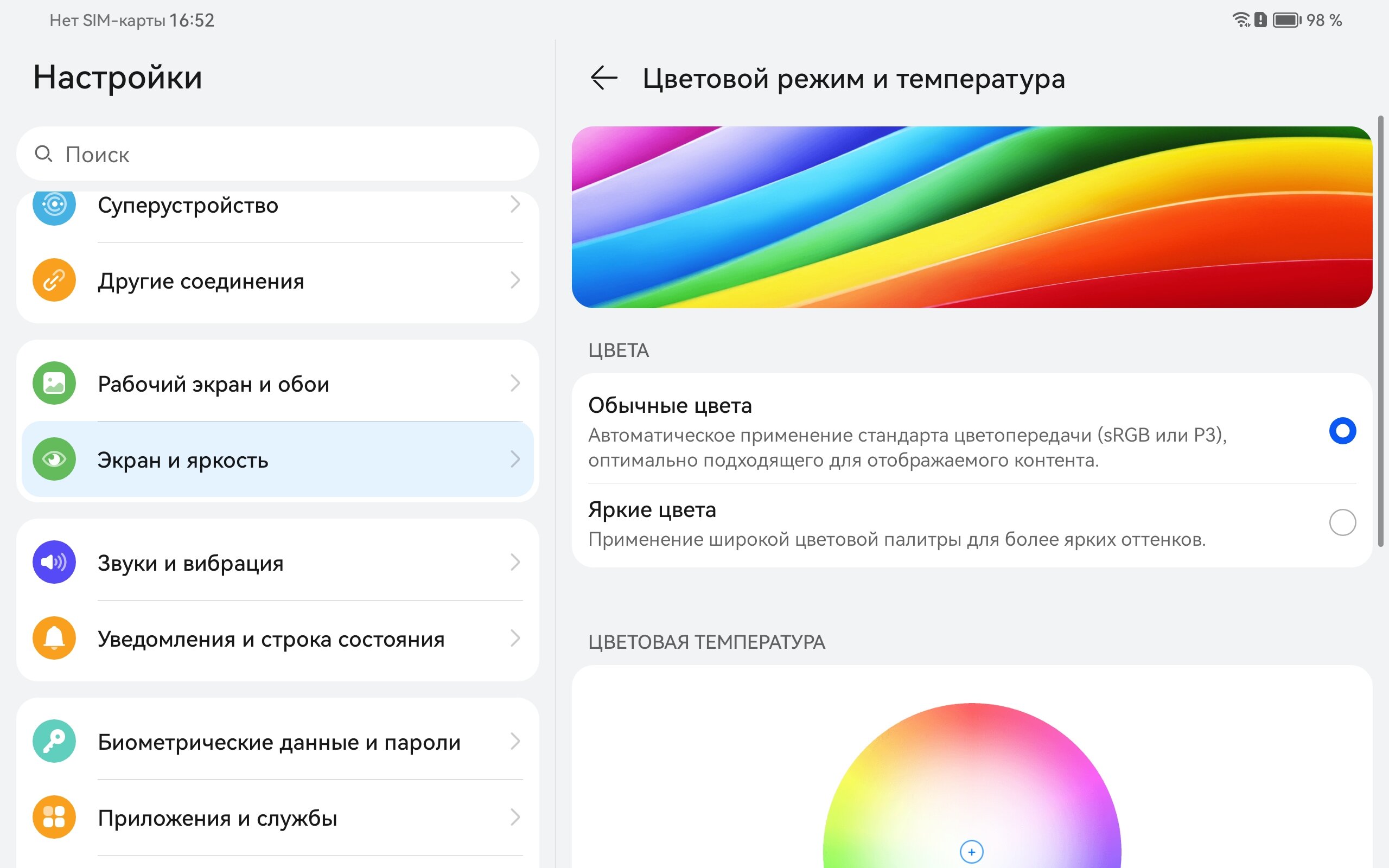
Task: Open Звуки и вибрация settings
Action: (278, 562)
